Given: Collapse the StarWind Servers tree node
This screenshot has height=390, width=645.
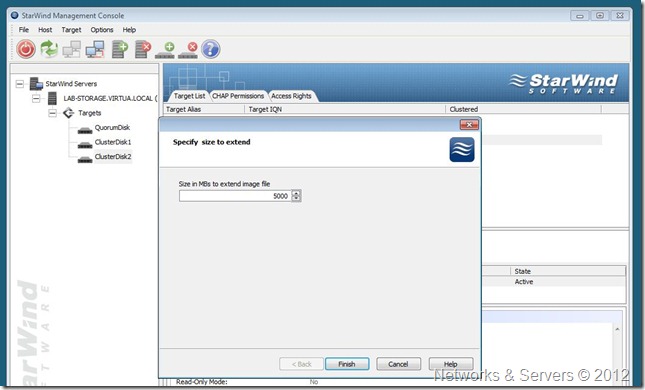Looking at the screenshot, I should [19, 84].
